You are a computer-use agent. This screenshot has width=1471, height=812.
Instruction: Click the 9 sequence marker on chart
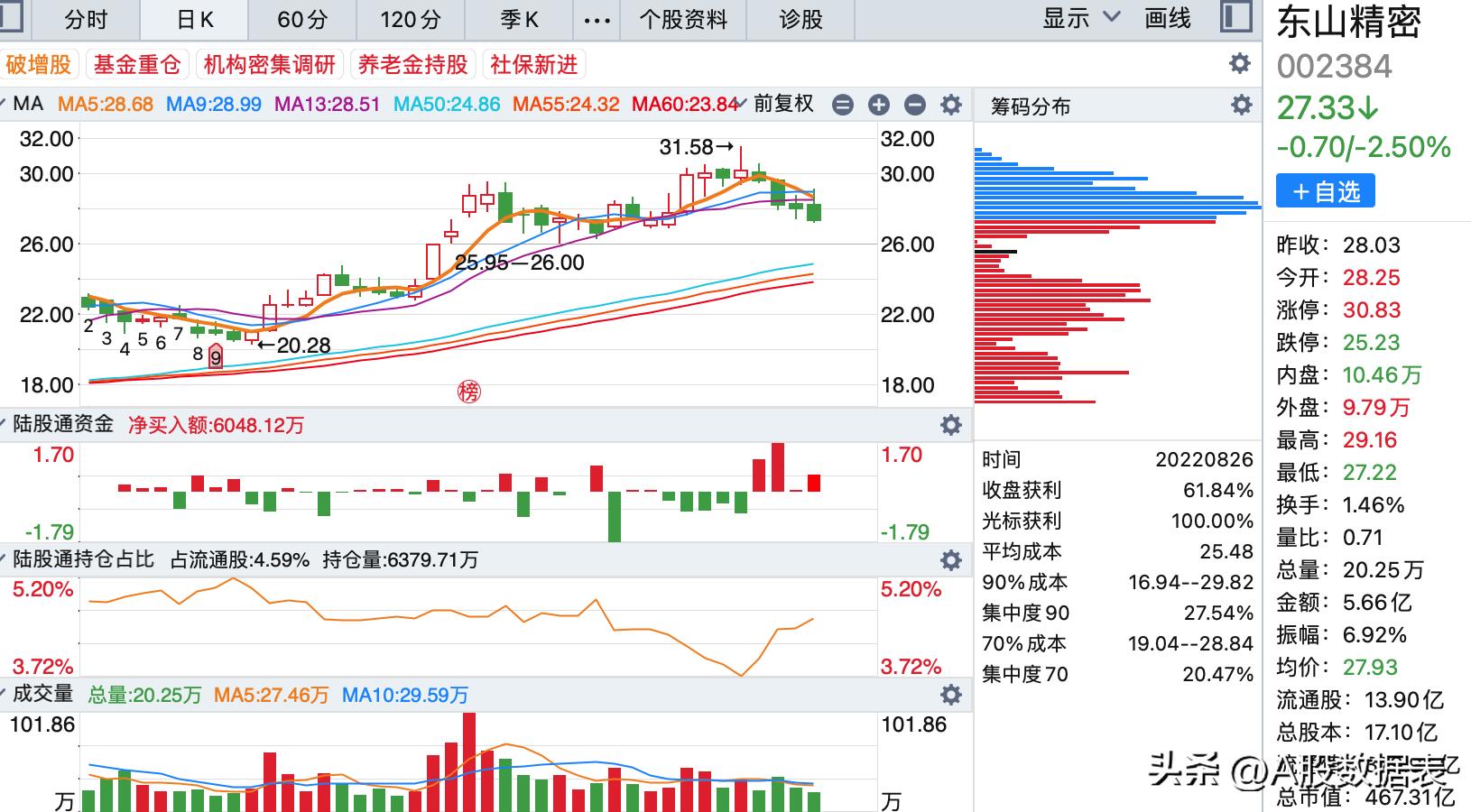click(216, 356)
